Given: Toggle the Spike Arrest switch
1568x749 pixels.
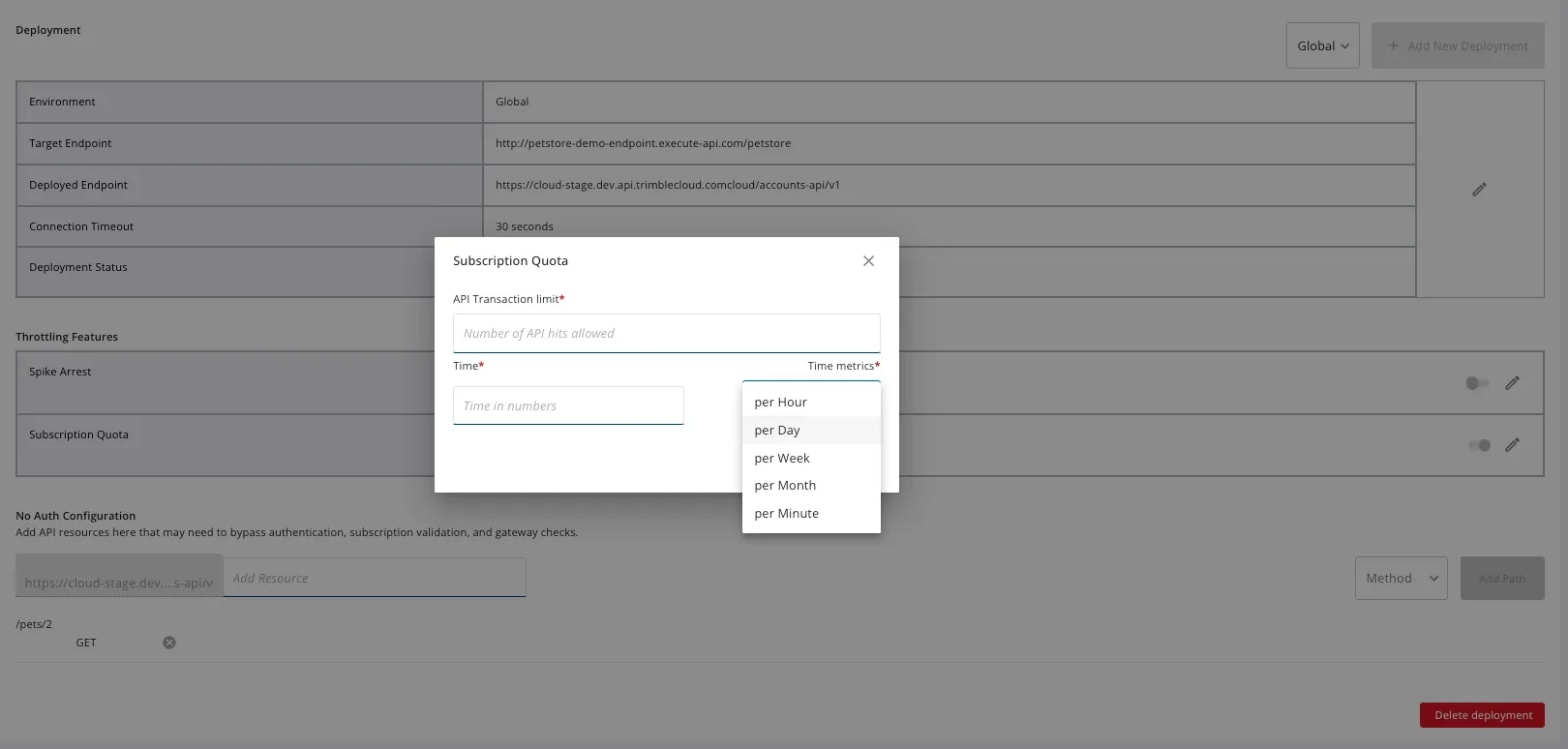Looking at the screenshot, I should coord(1477,383).
